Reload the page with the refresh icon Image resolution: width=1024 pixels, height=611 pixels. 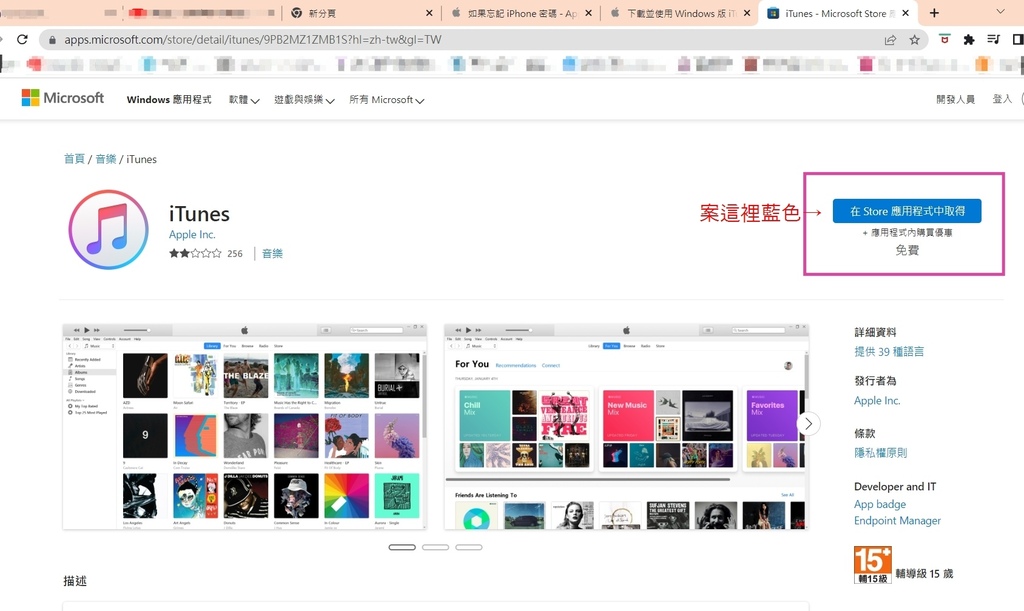point(22,40)
